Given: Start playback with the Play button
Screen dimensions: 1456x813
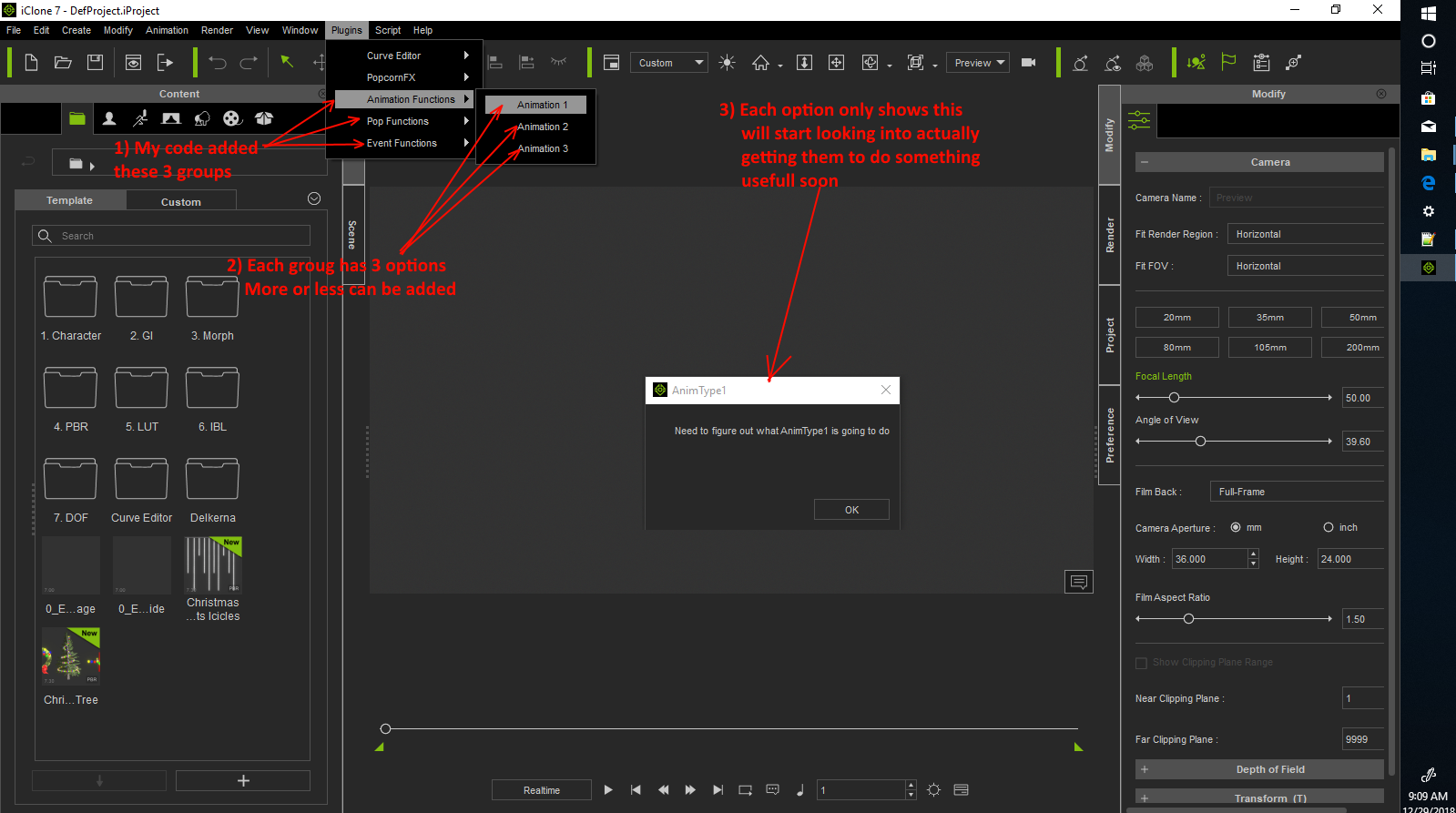Looking at the screenshot, I should 608,790.
